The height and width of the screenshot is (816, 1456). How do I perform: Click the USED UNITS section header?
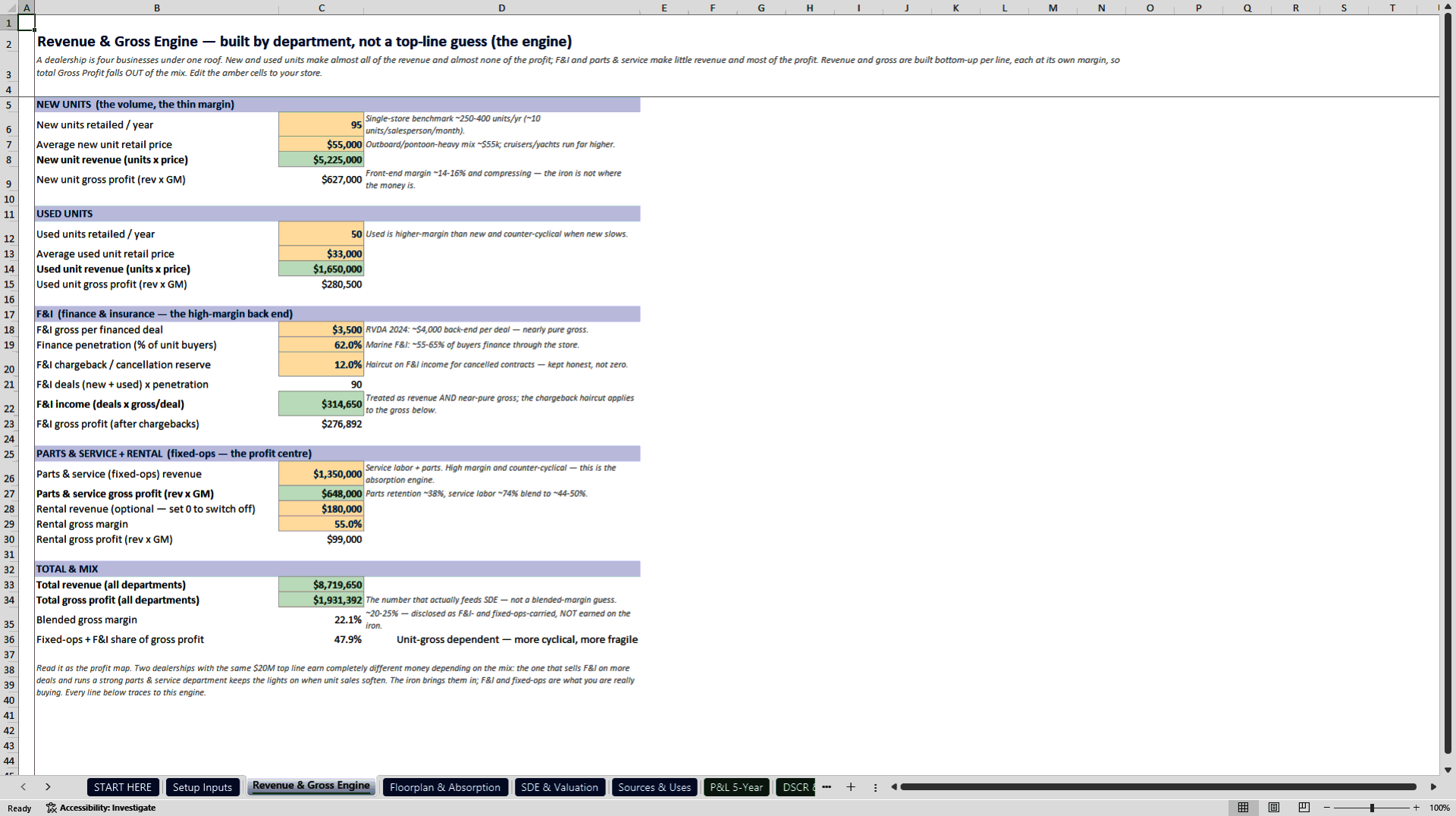pyautogui.click(x=337, y=213)
